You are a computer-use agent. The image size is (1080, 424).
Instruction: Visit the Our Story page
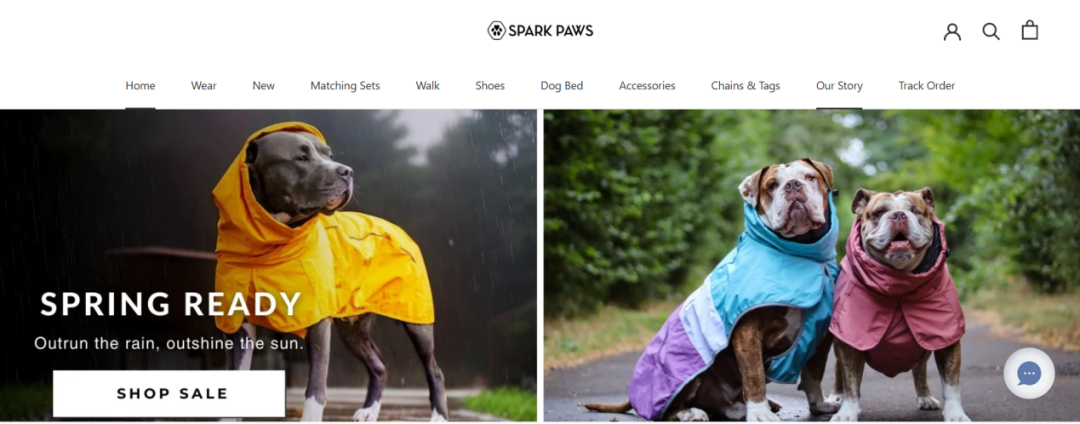pyautogui.click(x=839, y=85)
